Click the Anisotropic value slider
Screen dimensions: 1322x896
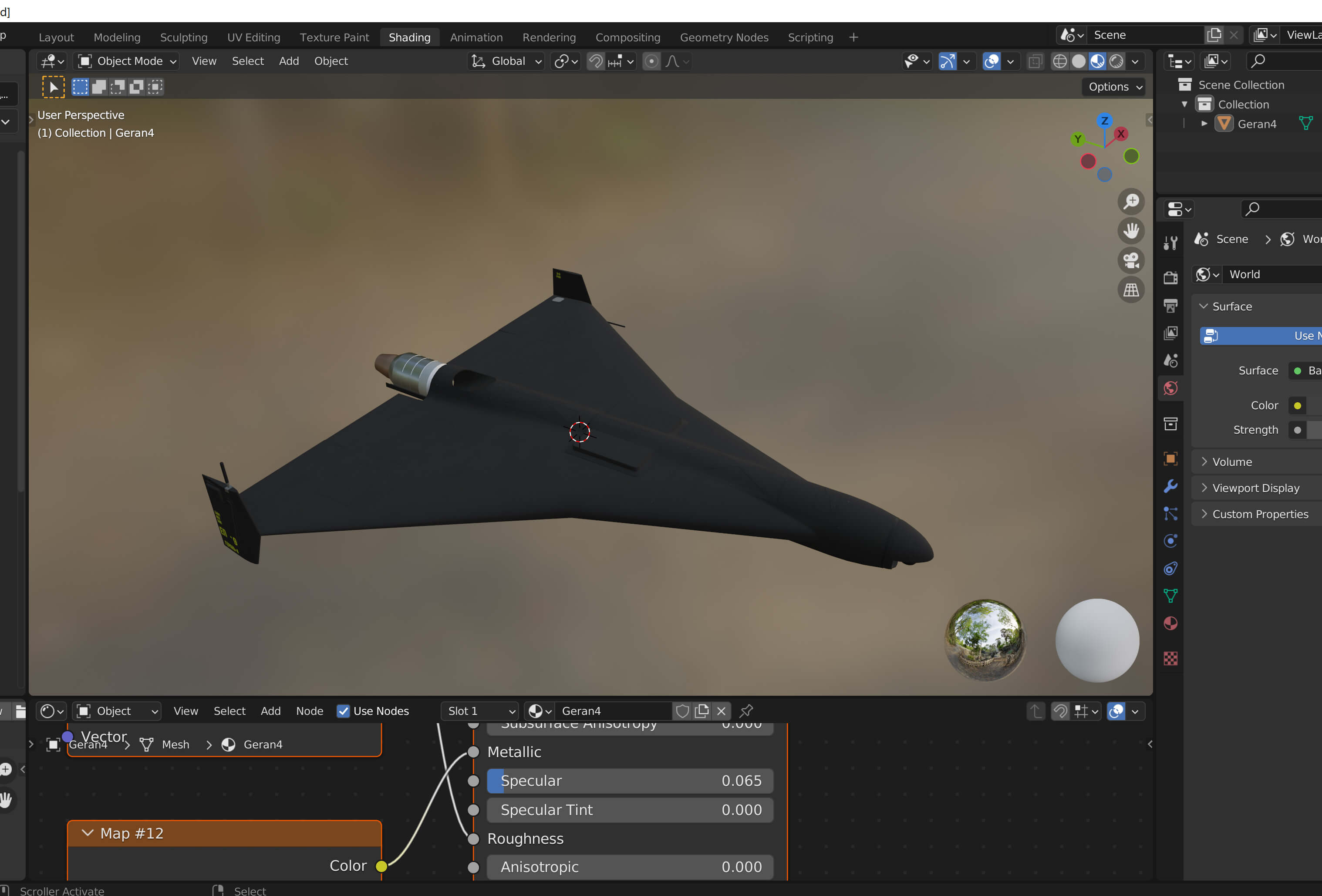coord(630,867)
